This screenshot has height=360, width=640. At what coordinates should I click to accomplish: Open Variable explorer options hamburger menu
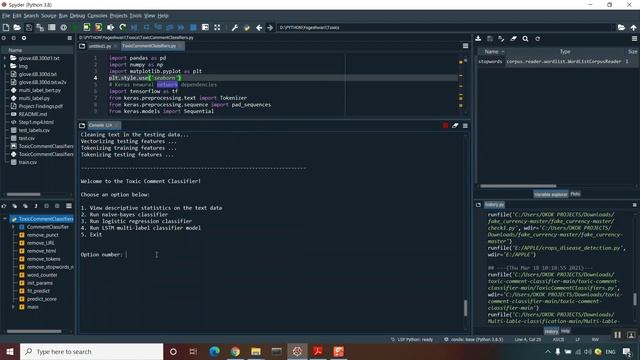tap(634, 38)
